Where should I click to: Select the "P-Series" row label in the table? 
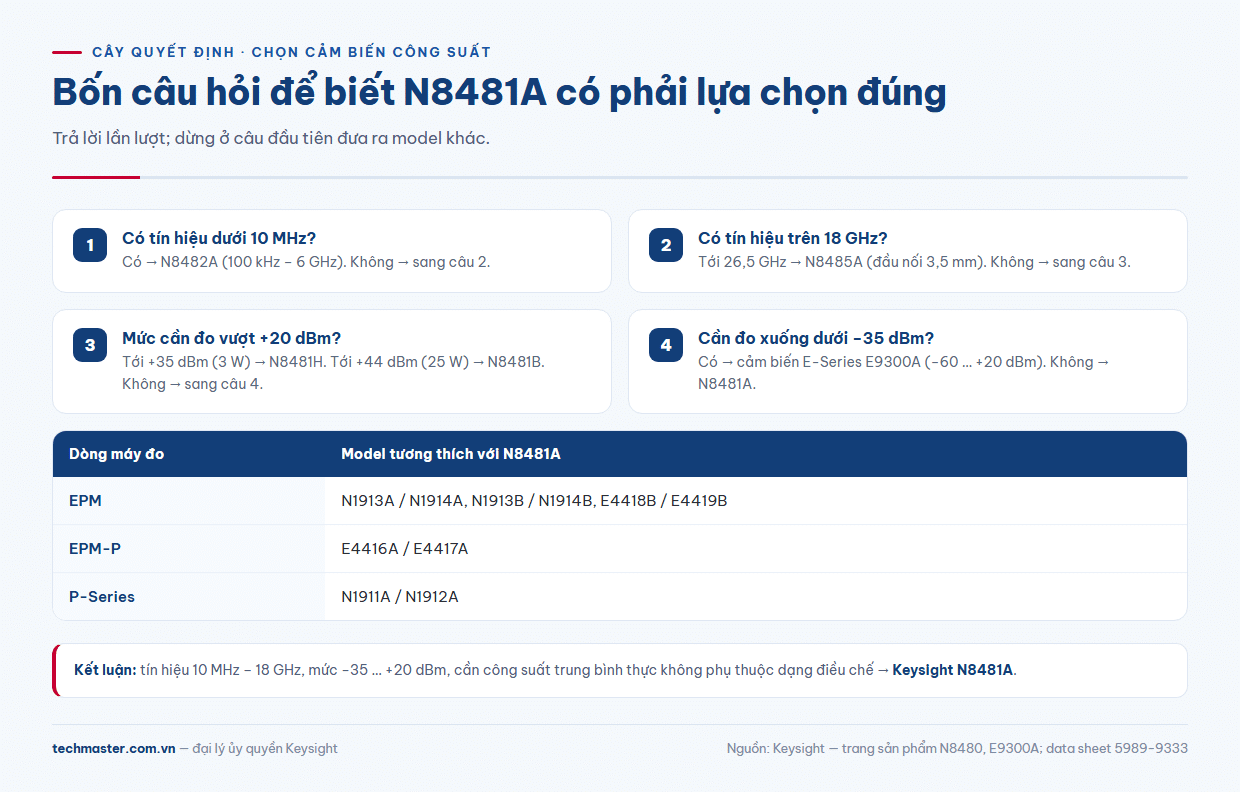pos(102,596)
